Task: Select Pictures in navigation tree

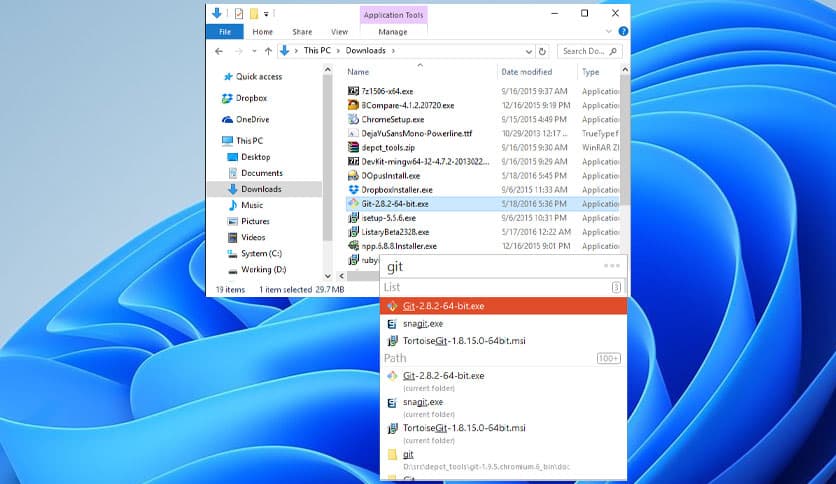Action: 255,221
